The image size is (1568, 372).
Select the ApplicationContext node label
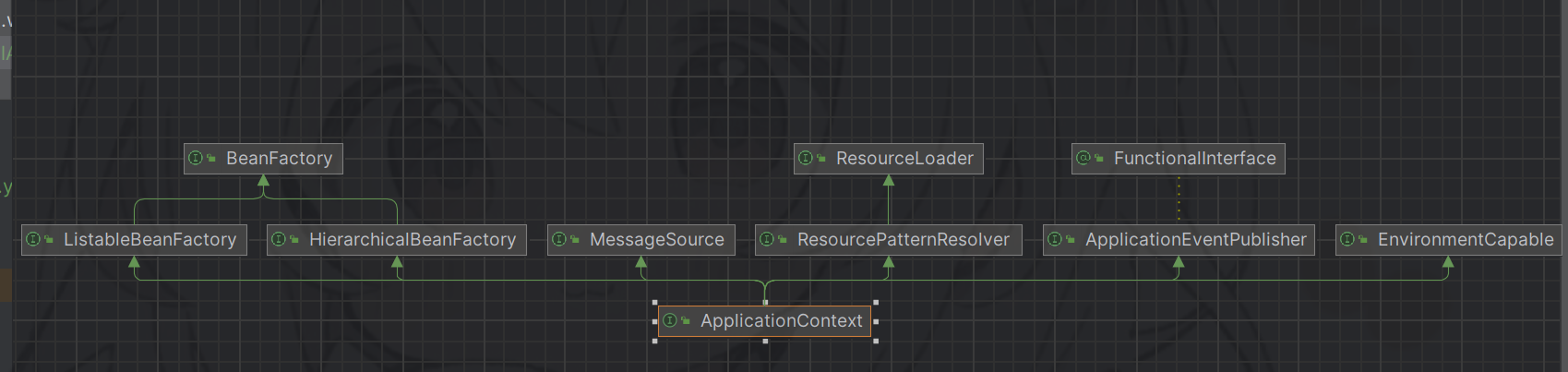(781, 321)
